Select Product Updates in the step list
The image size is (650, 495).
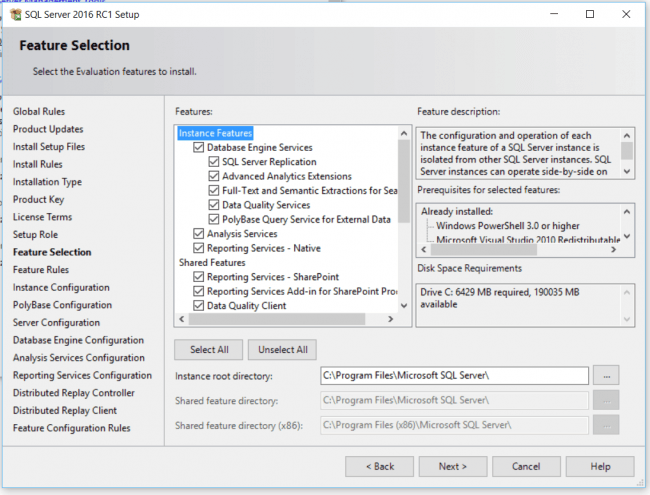[x=48, y=129]
